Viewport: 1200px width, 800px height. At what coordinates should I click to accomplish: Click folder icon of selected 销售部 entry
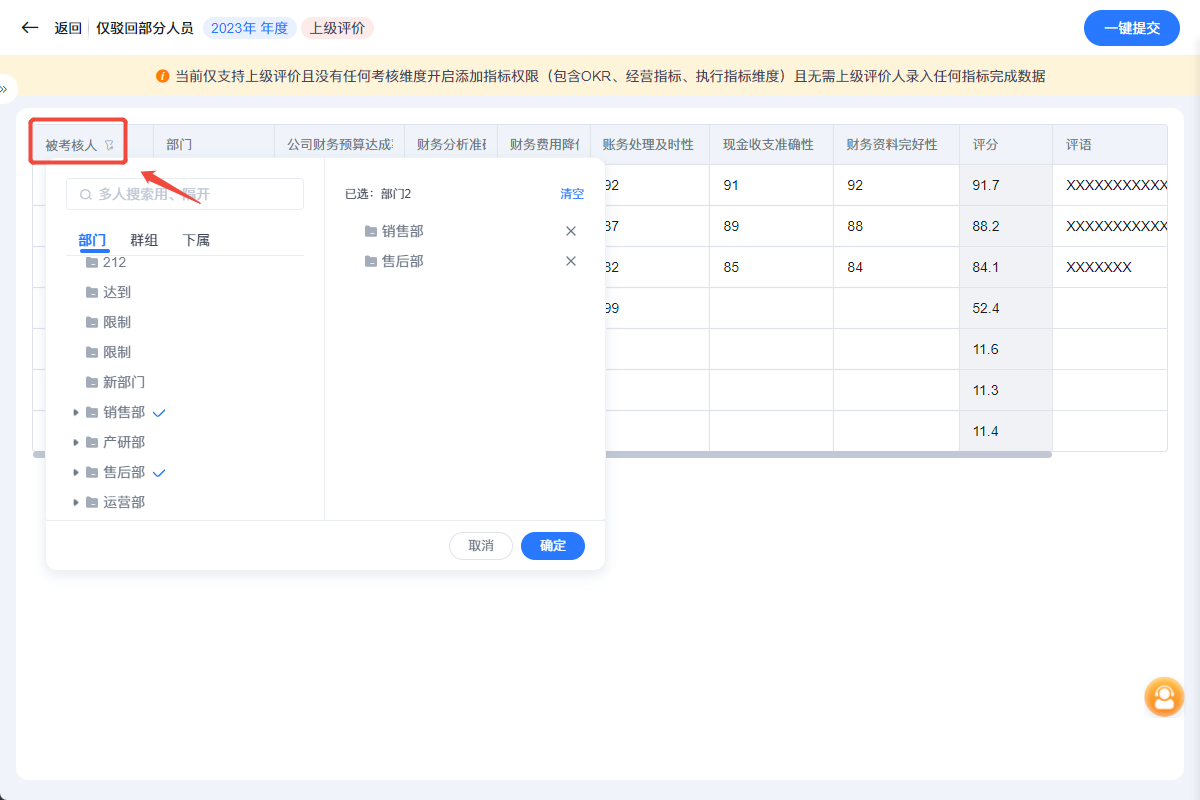[371, 231]
